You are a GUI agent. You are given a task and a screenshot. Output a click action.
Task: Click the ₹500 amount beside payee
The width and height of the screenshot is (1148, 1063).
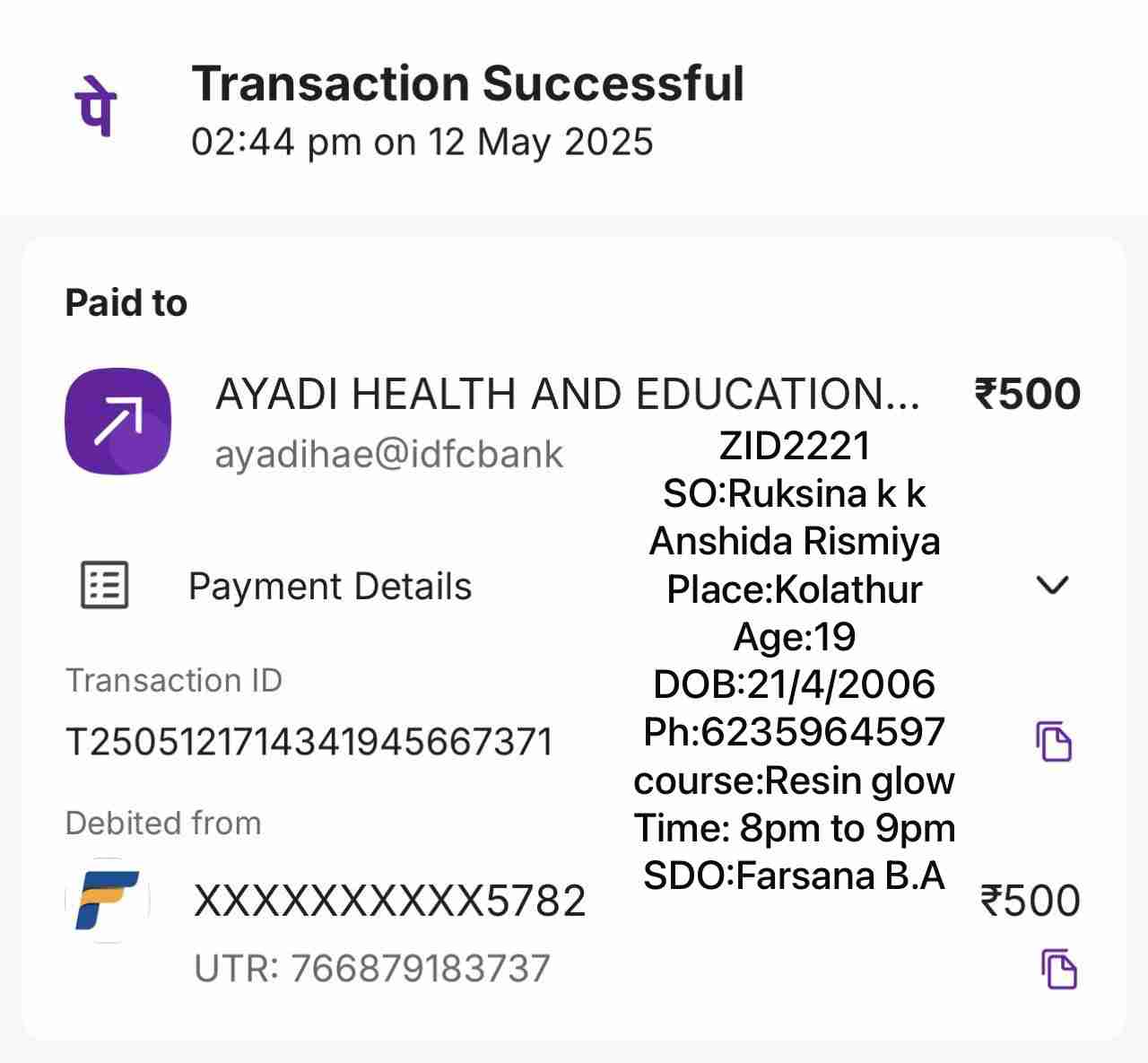point(1027,395)
